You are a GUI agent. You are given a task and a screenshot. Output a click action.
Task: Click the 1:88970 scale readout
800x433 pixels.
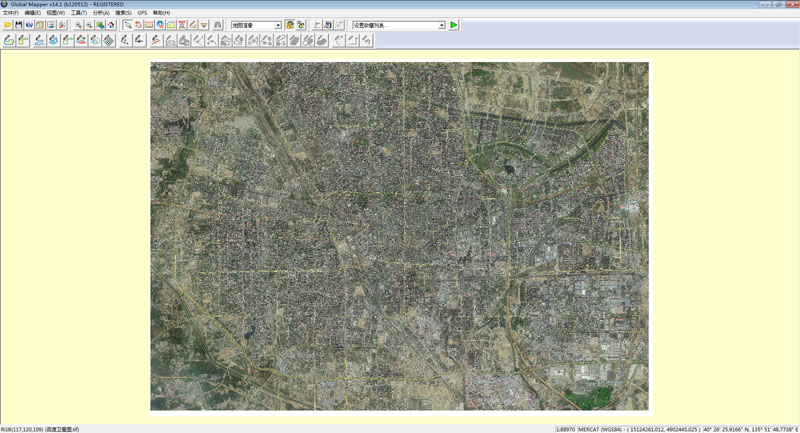[565, 429]
